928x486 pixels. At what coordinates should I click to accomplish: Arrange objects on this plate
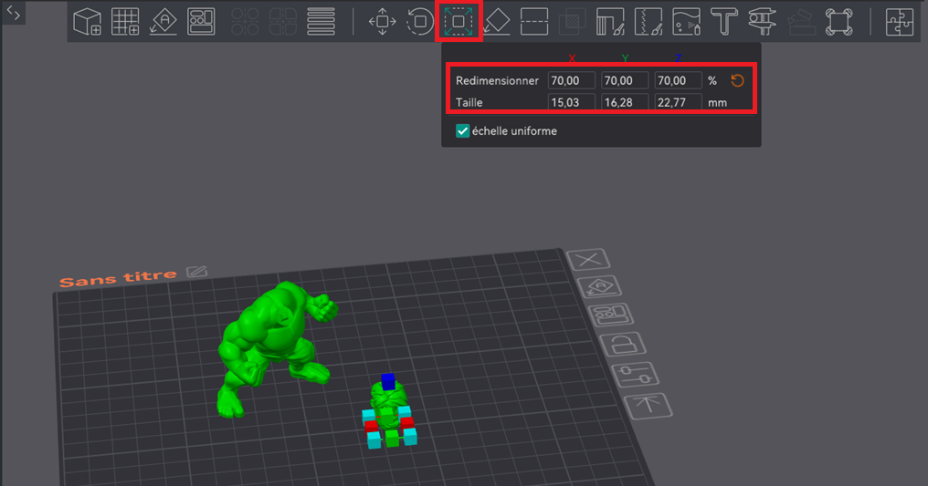coord(611,315)
